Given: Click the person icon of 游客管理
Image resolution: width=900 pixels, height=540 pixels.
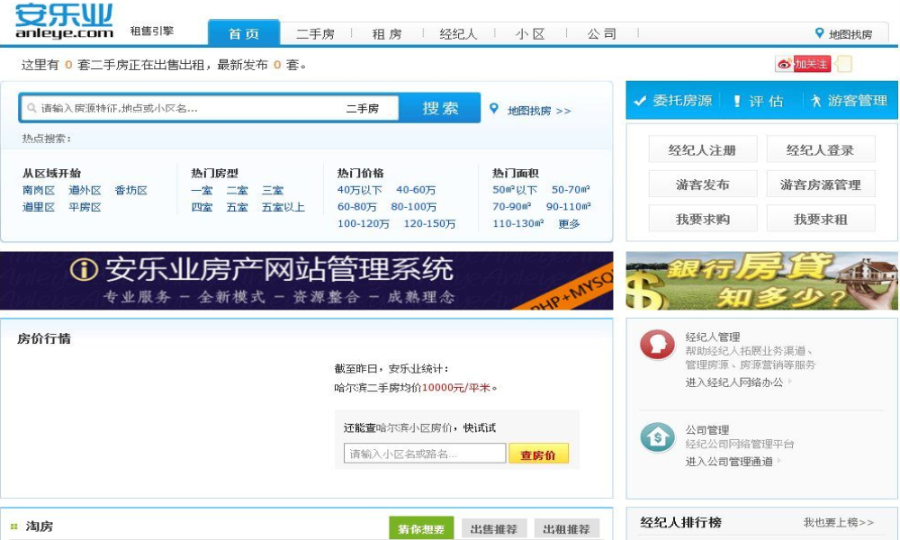Looking at the screenshot, I should point(816,101).
